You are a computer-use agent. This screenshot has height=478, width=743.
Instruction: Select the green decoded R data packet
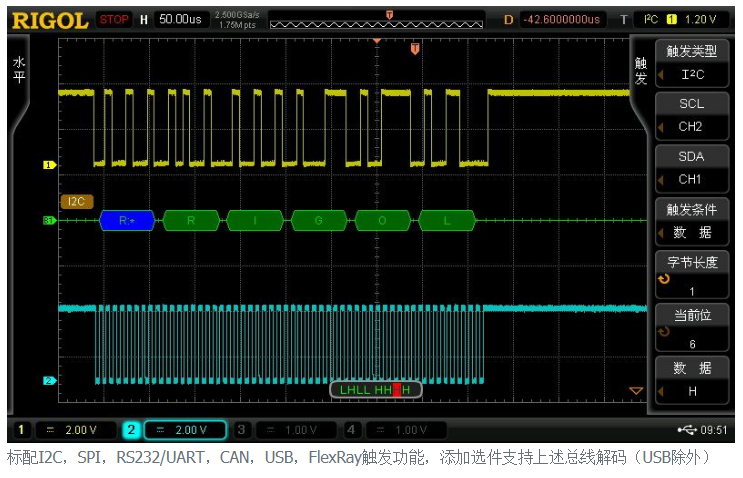[x=191, y=220]
